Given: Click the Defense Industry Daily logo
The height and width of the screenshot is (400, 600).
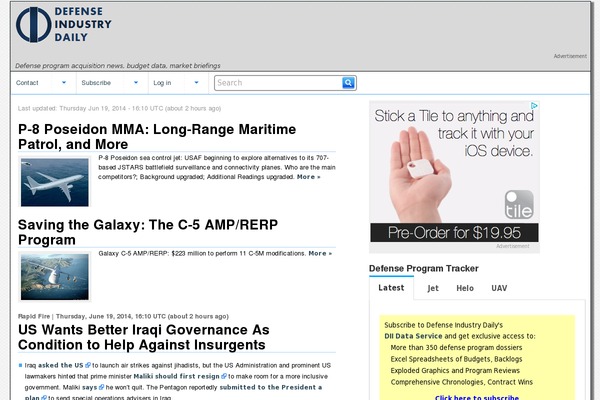Looking at the screenshot, I should click(x=64, y=24).
